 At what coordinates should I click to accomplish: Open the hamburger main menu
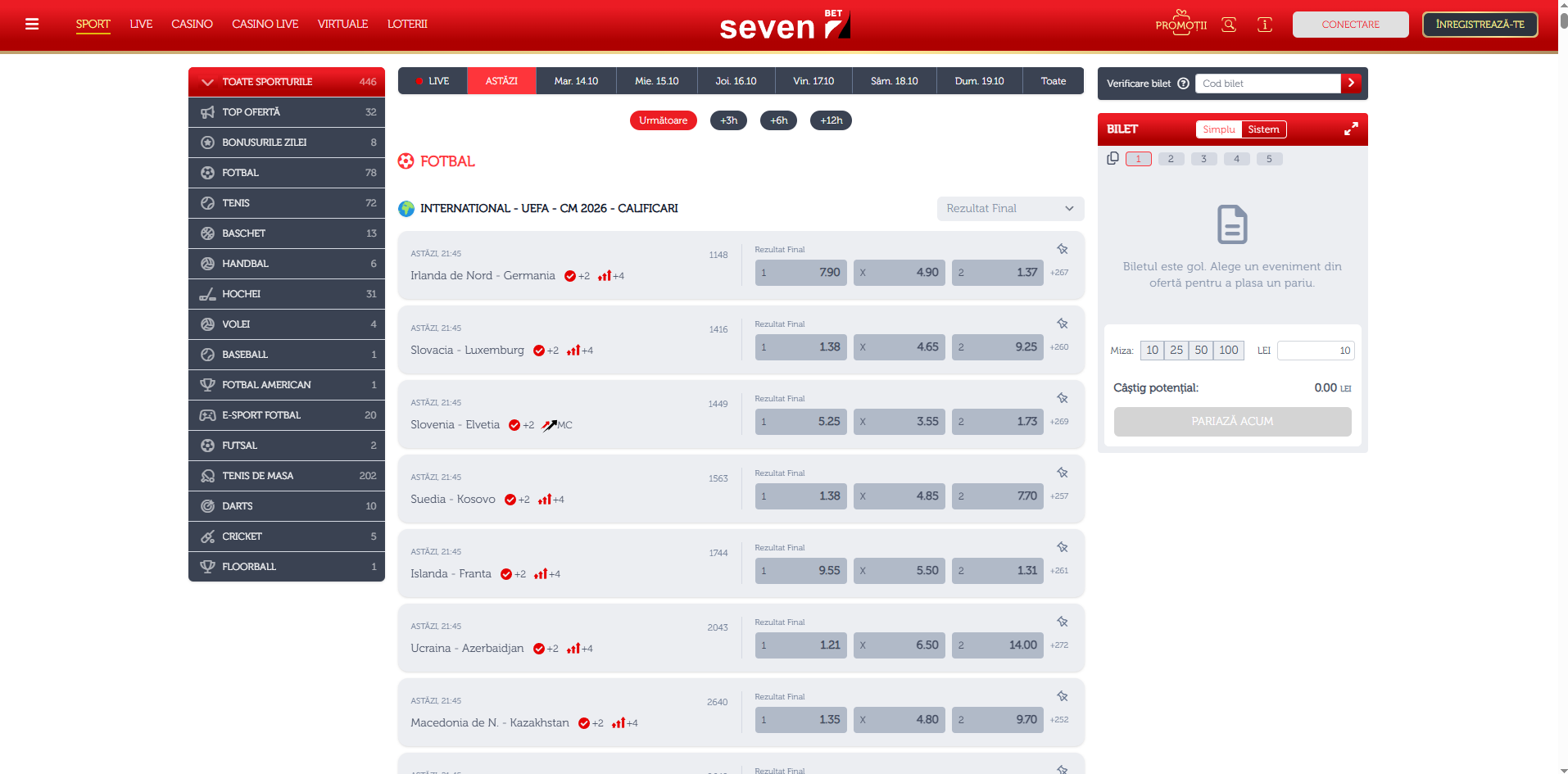[x=32, y=24]
